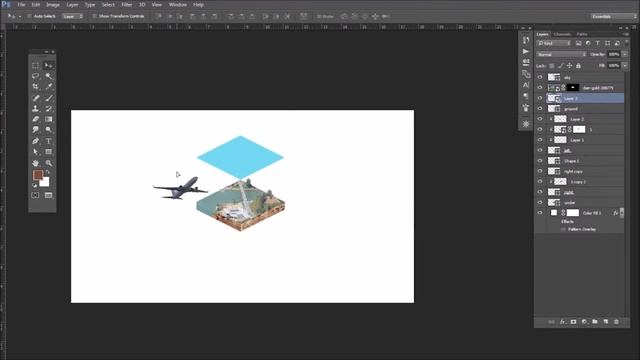This screenshot has width=640, height=360.
Task: Select the Zoom tool in the toolbox
Action: [49, 163]
